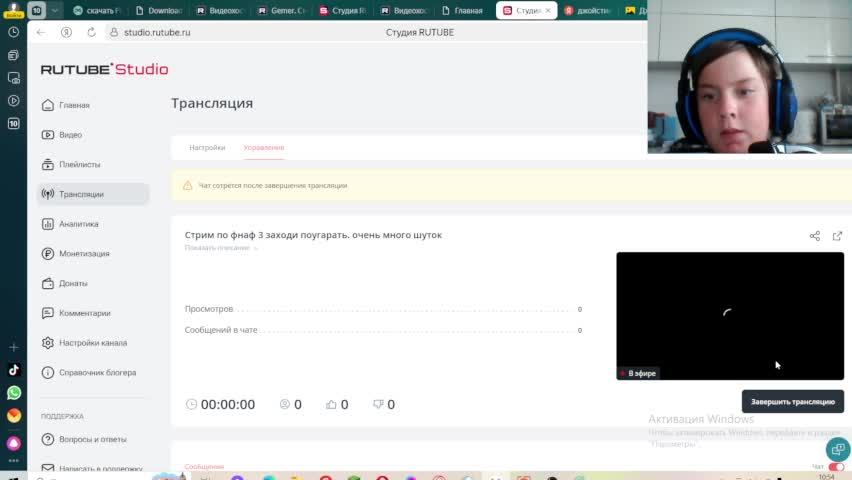Switch to the Download browser tab

pos(159,10)
